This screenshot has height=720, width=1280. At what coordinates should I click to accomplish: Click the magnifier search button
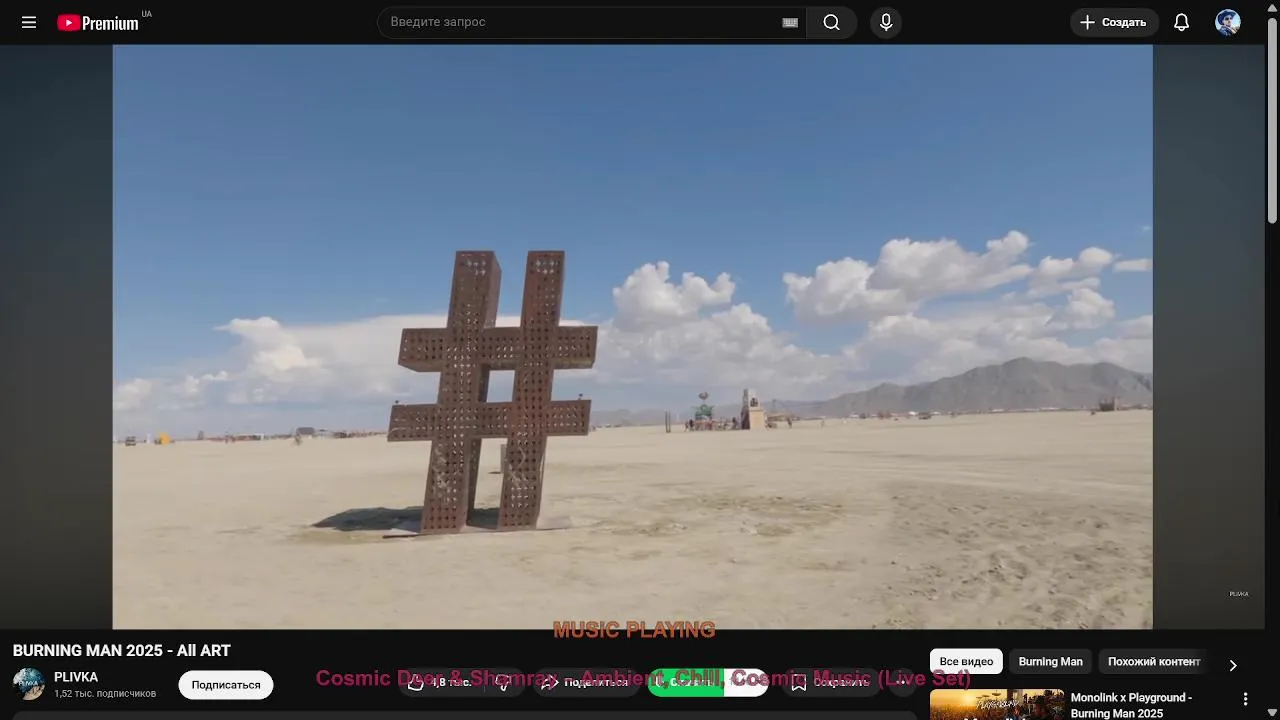[x=831, y=22]
